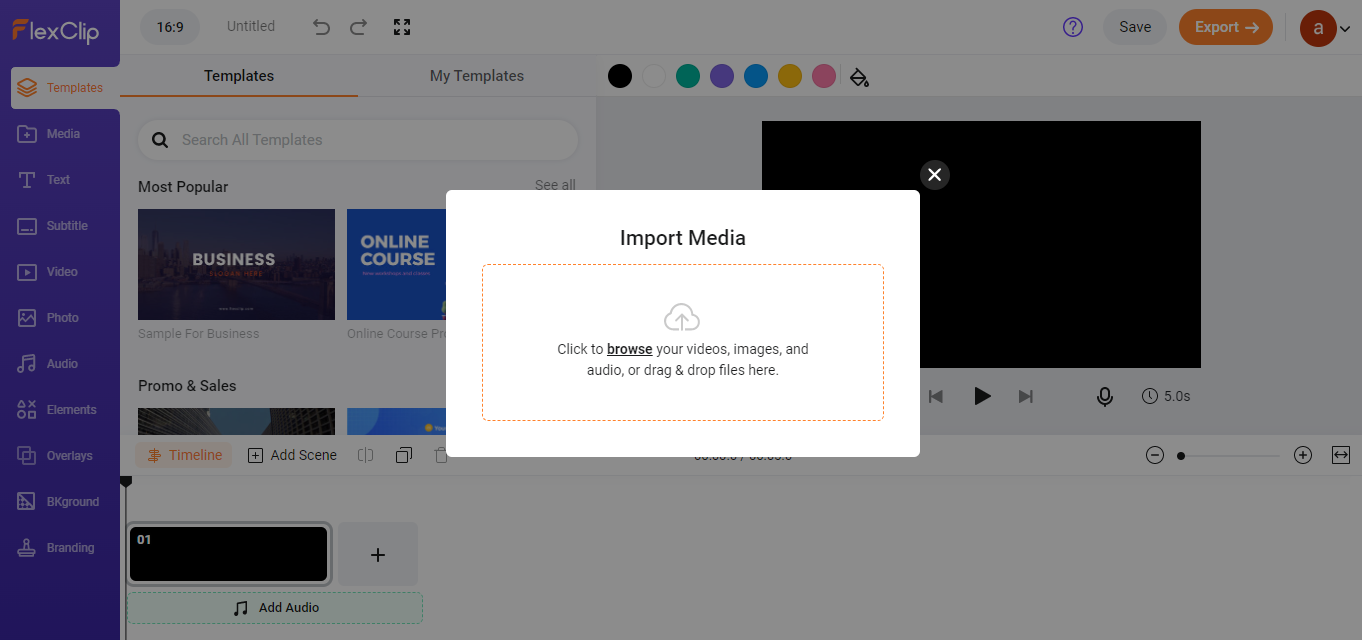Open the 16:9 aspect ratio selector

169,27
